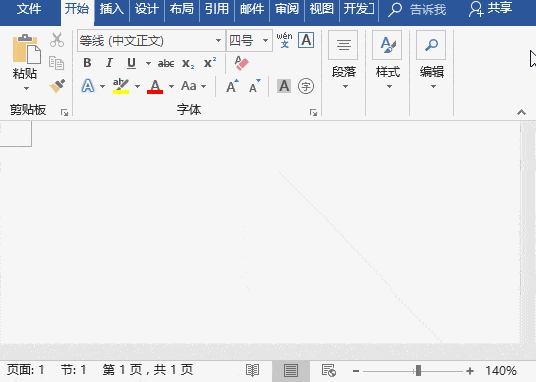Click the 第 1 页, 共 1 页 indicator
536x382 pixels.
click(x=148, y=370)
